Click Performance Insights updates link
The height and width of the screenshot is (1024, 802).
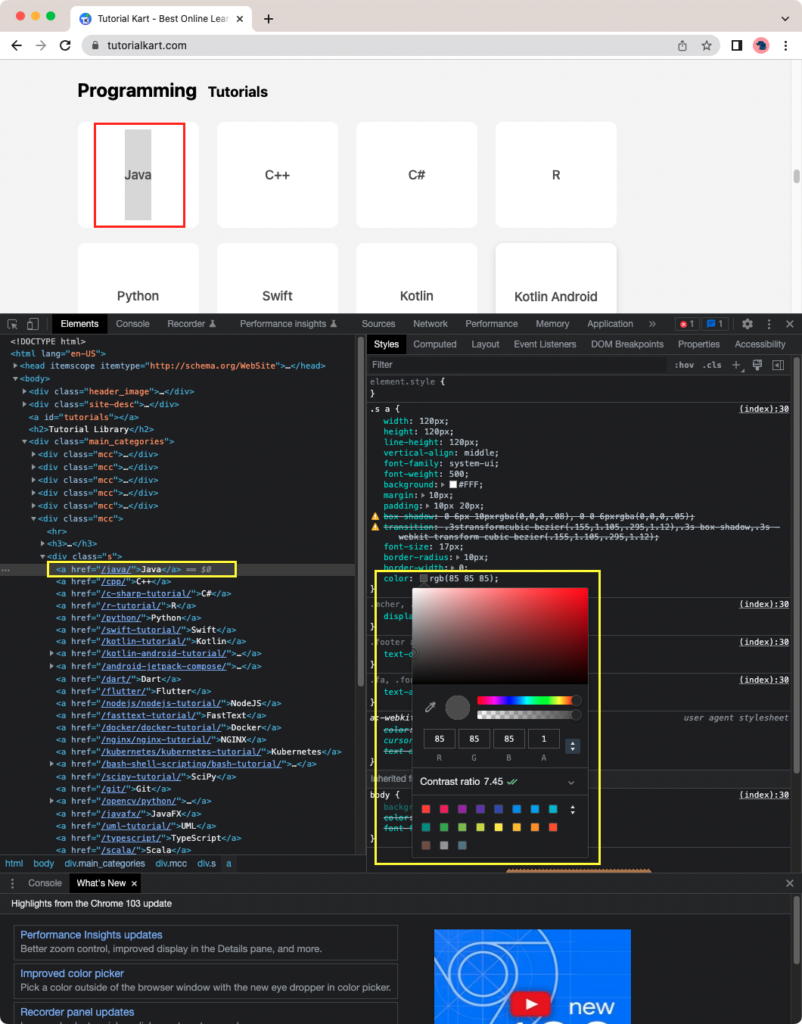[91, 935]
